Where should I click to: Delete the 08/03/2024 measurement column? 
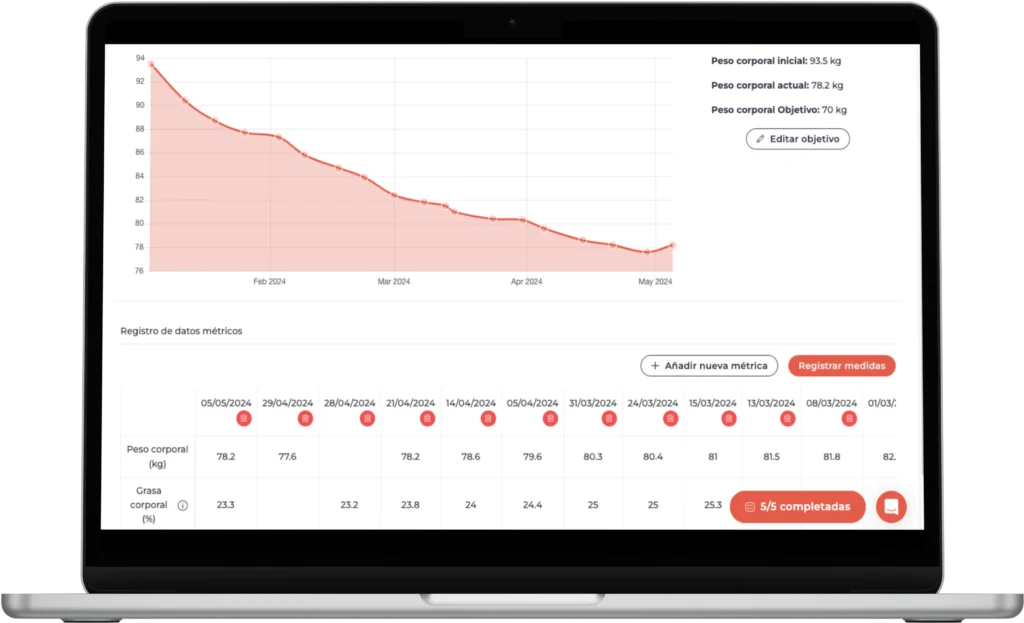tap(848, 419)
